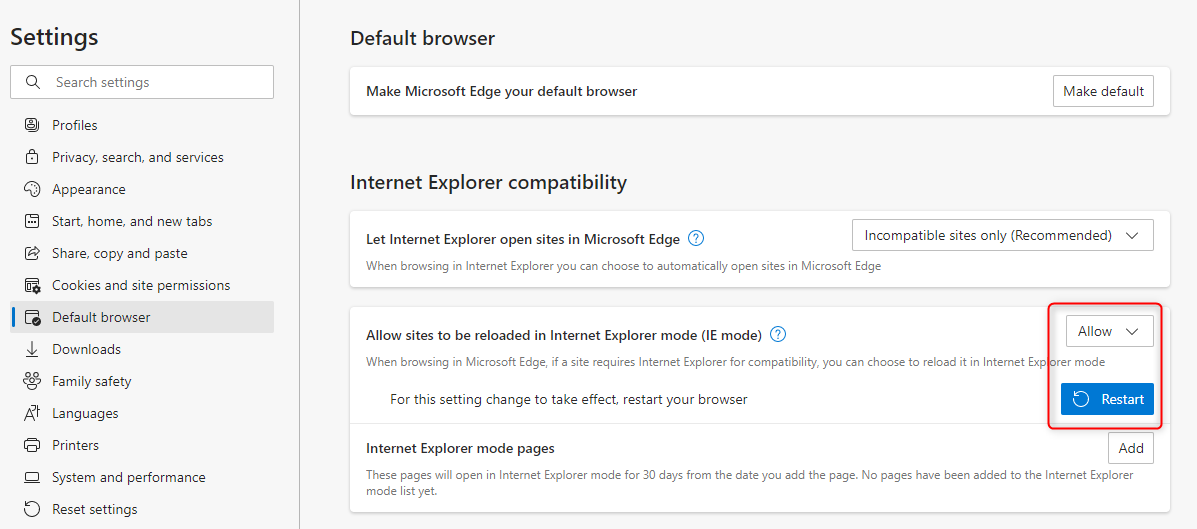
Task: Click help icon beside Let Internet Explorer open sites
Action: pos(696,239)
